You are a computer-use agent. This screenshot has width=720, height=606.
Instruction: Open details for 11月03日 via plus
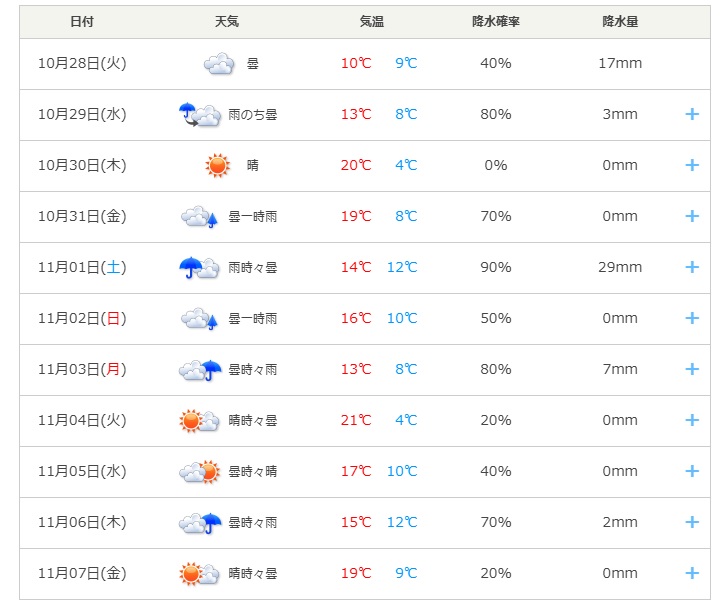(691, 370)
